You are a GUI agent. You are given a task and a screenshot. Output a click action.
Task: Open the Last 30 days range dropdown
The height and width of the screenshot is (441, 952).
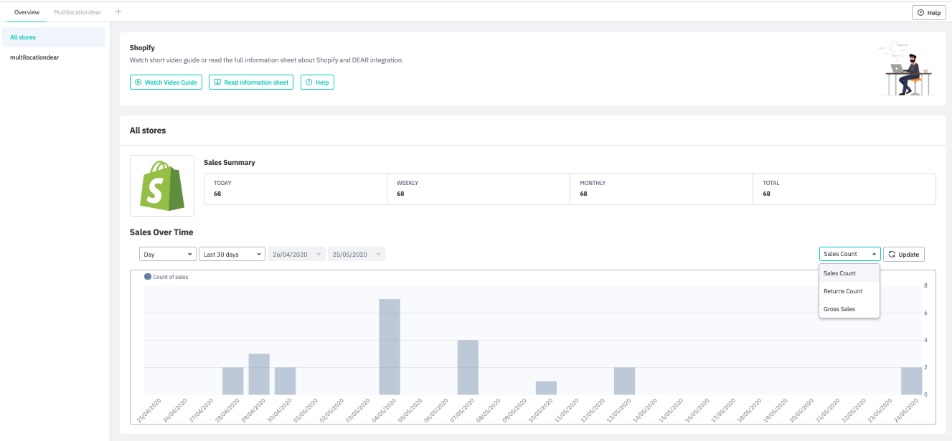232,254
